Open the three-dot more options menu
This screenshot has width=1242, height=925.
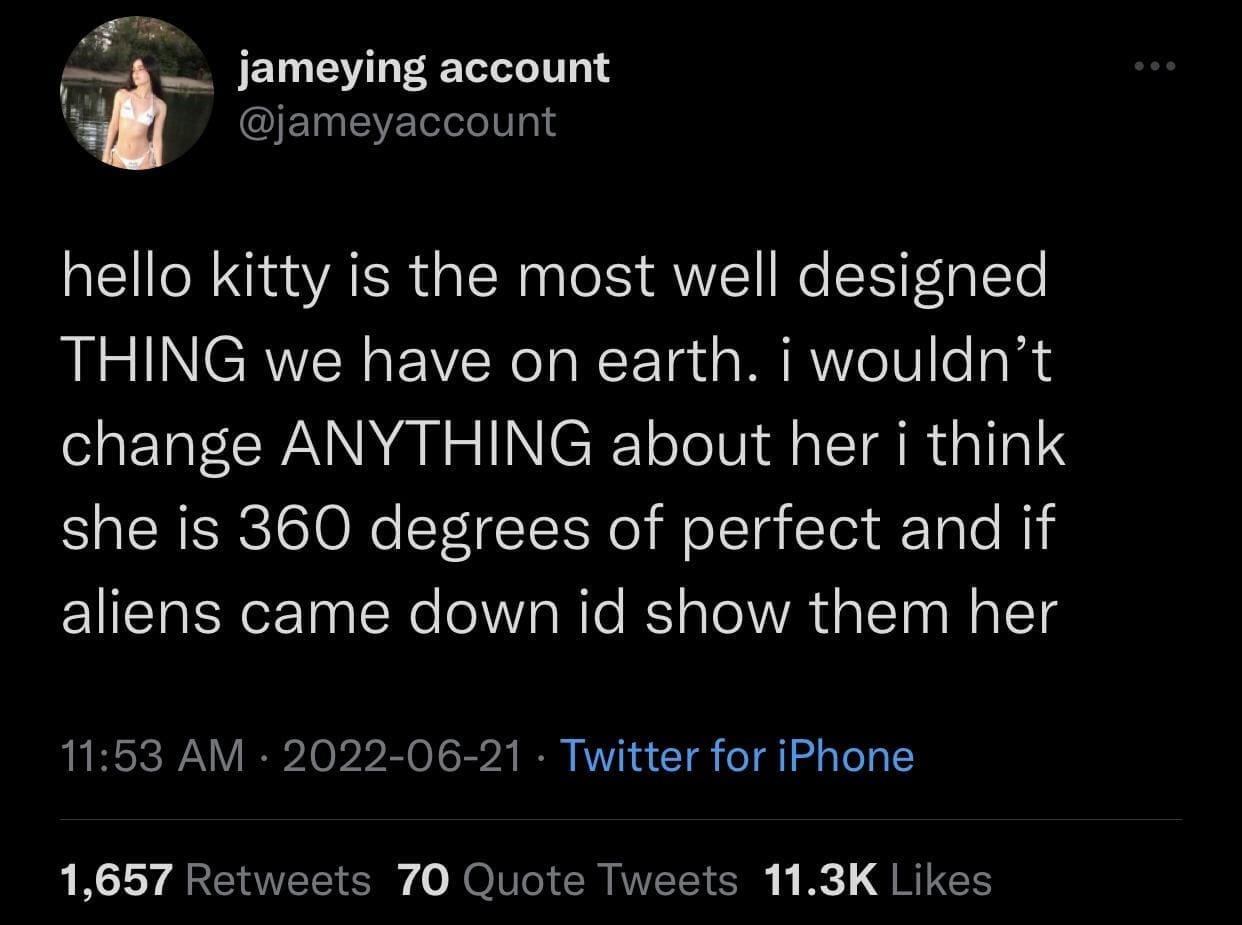pos(1158,68)
